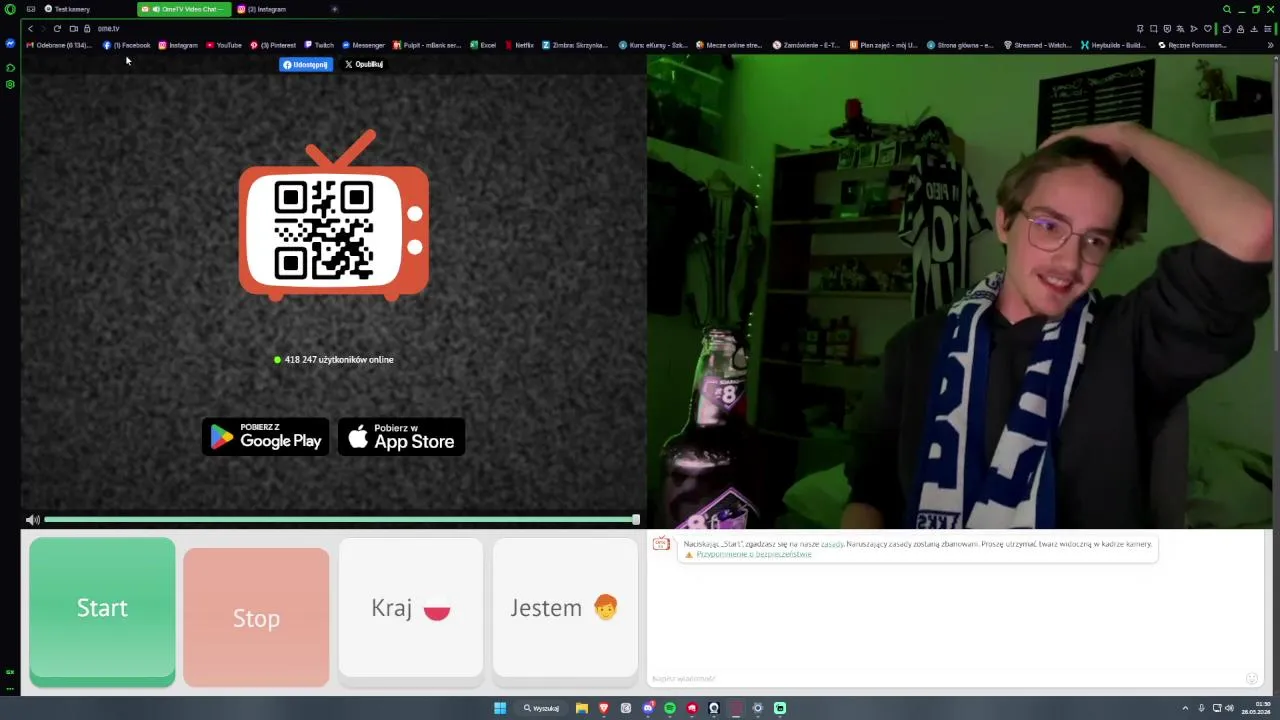Screen dimensions: 1280x720
Task: Open the Streamed bookmark
Action: [1037, 45]
